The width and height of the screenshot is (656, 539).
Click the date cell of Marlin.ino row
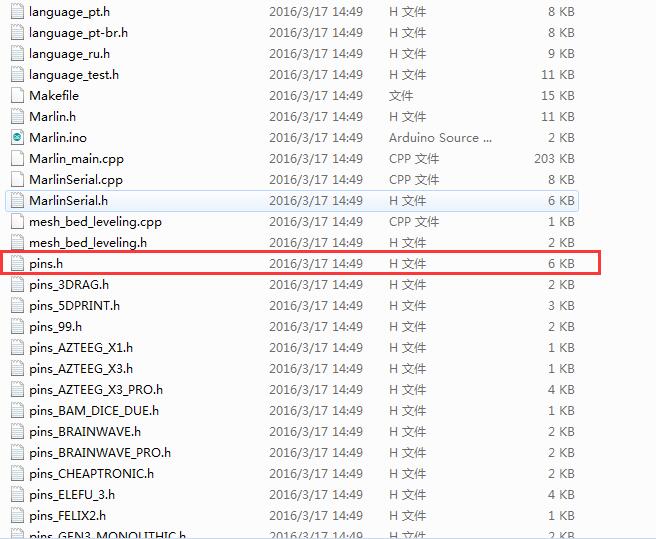(316, 138)
